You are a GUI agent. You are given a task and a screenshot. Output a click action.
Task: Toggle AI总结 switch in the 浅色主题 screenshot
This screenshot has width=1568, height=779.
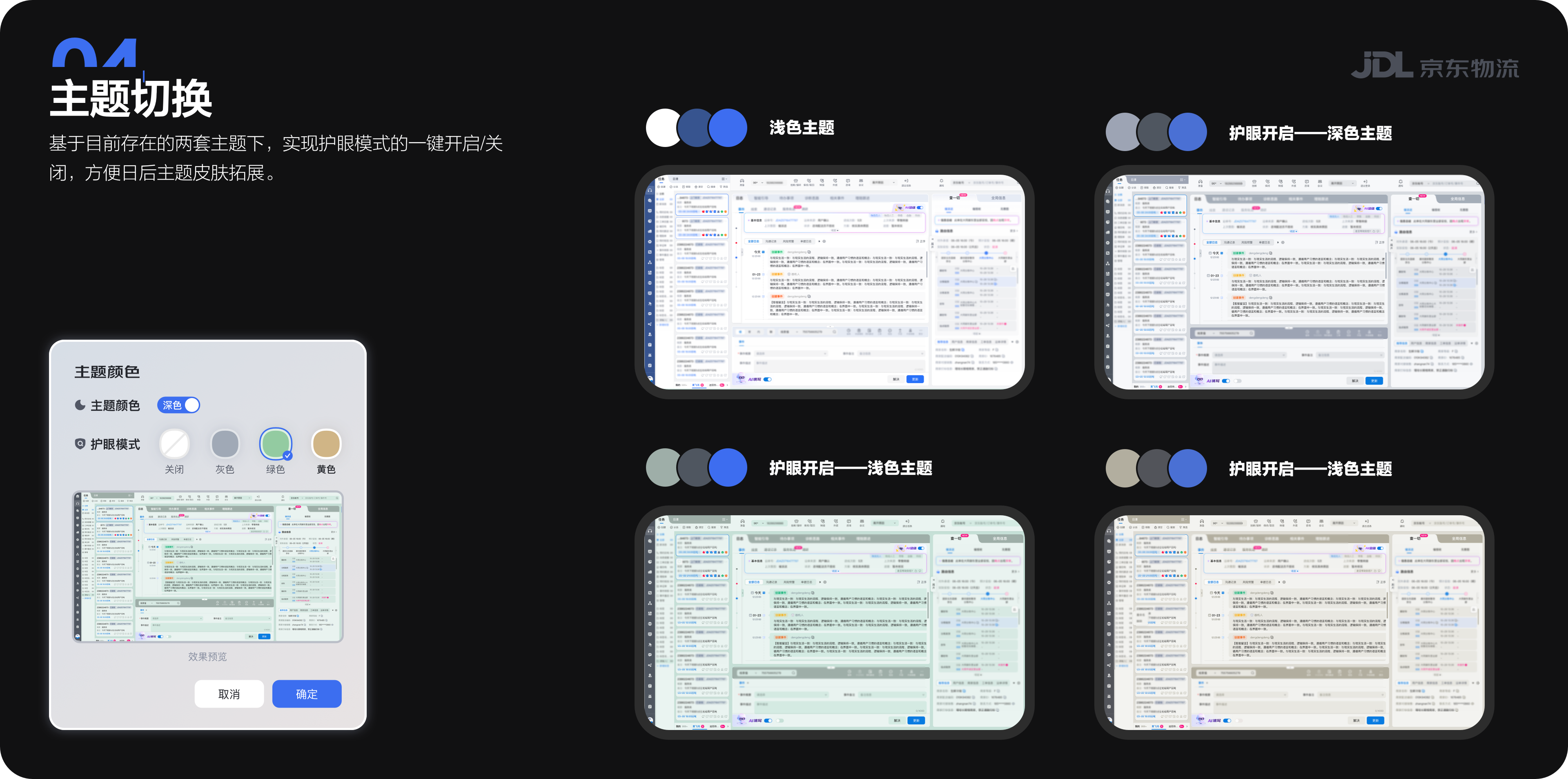(920, 208)
